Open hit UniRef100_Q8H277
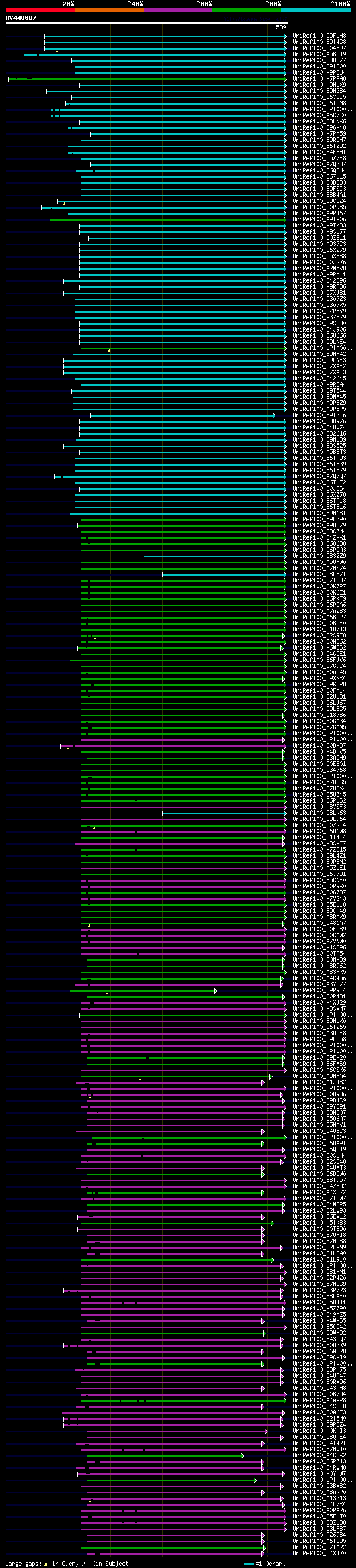Viewport: 356px width, 1568px height. click(x=319, y=60)
